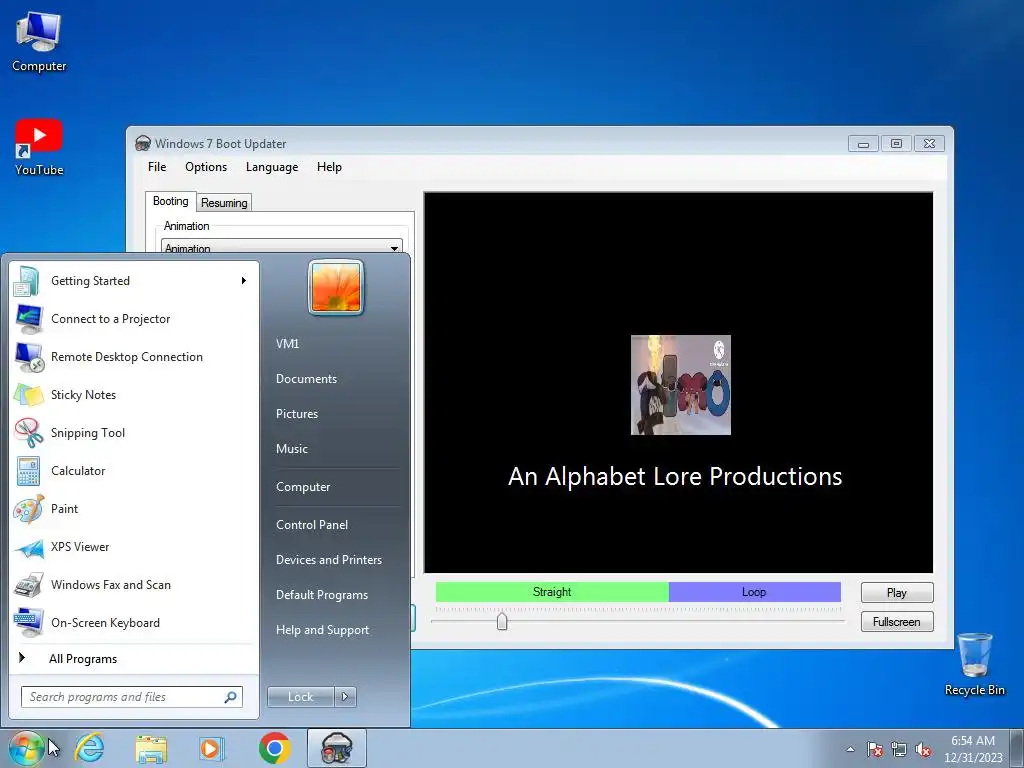Click the blue Loop segment bar
Viewport: 1024px width, 768px height.
click(754, 592)
